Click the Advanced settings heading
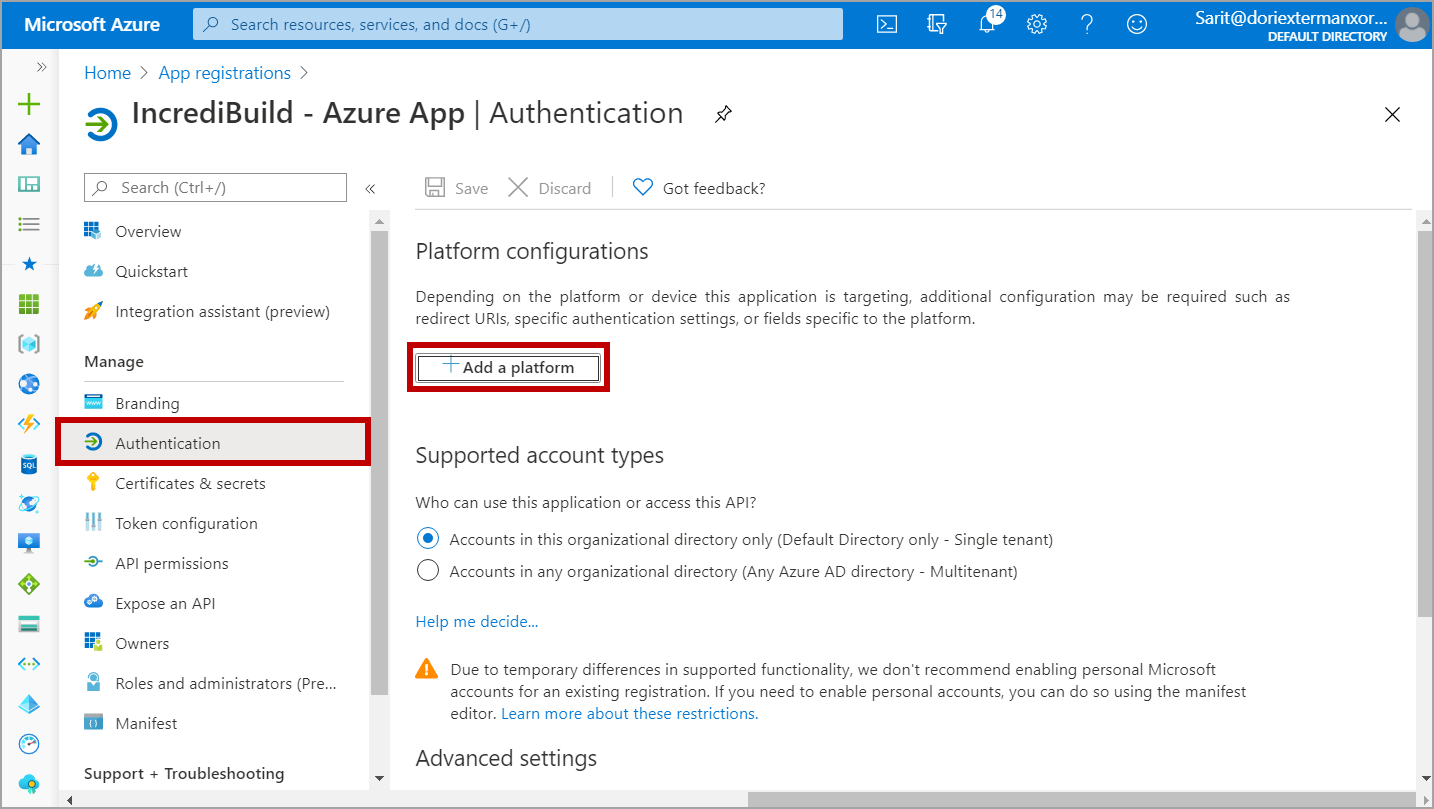1434x809 pixels. click(506, 758)
